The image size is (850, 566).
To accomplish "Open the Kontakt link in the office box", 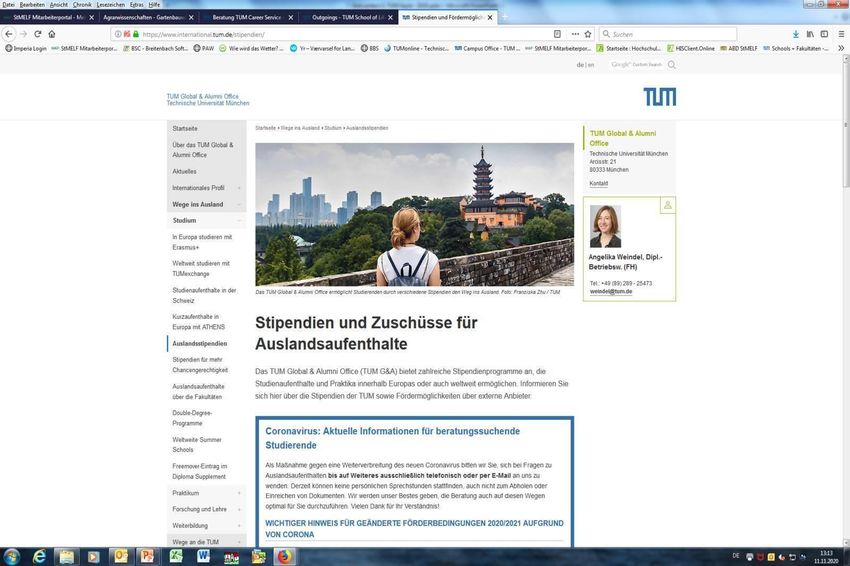I will tap(598, 183).
